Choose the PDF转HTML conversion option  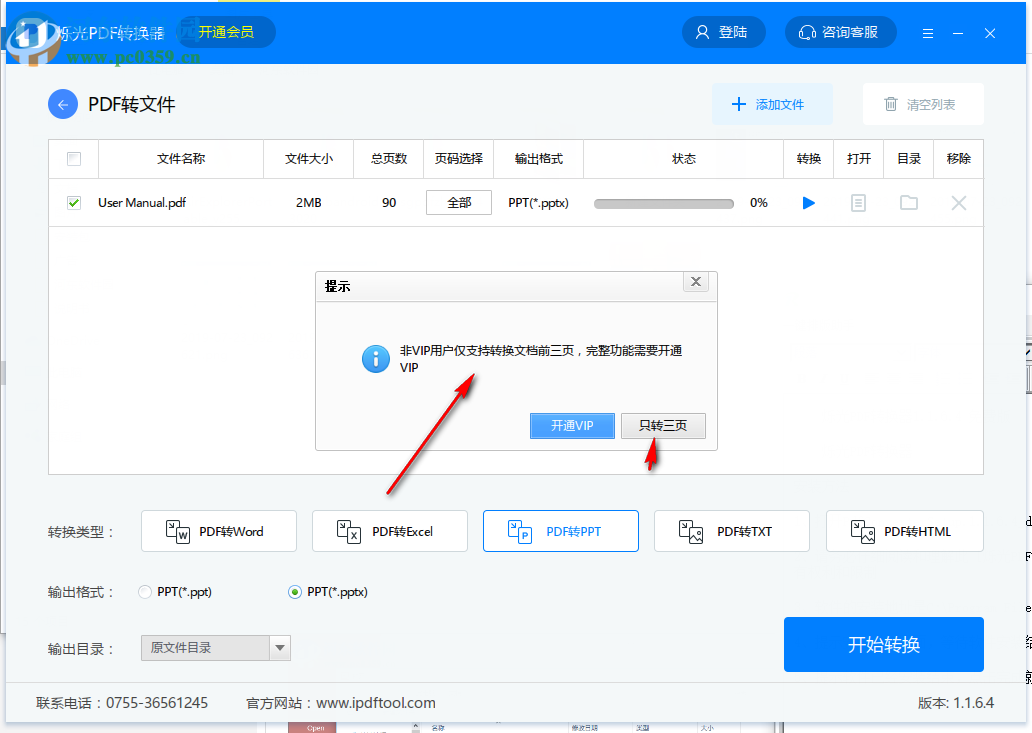[x=904, y=531]
